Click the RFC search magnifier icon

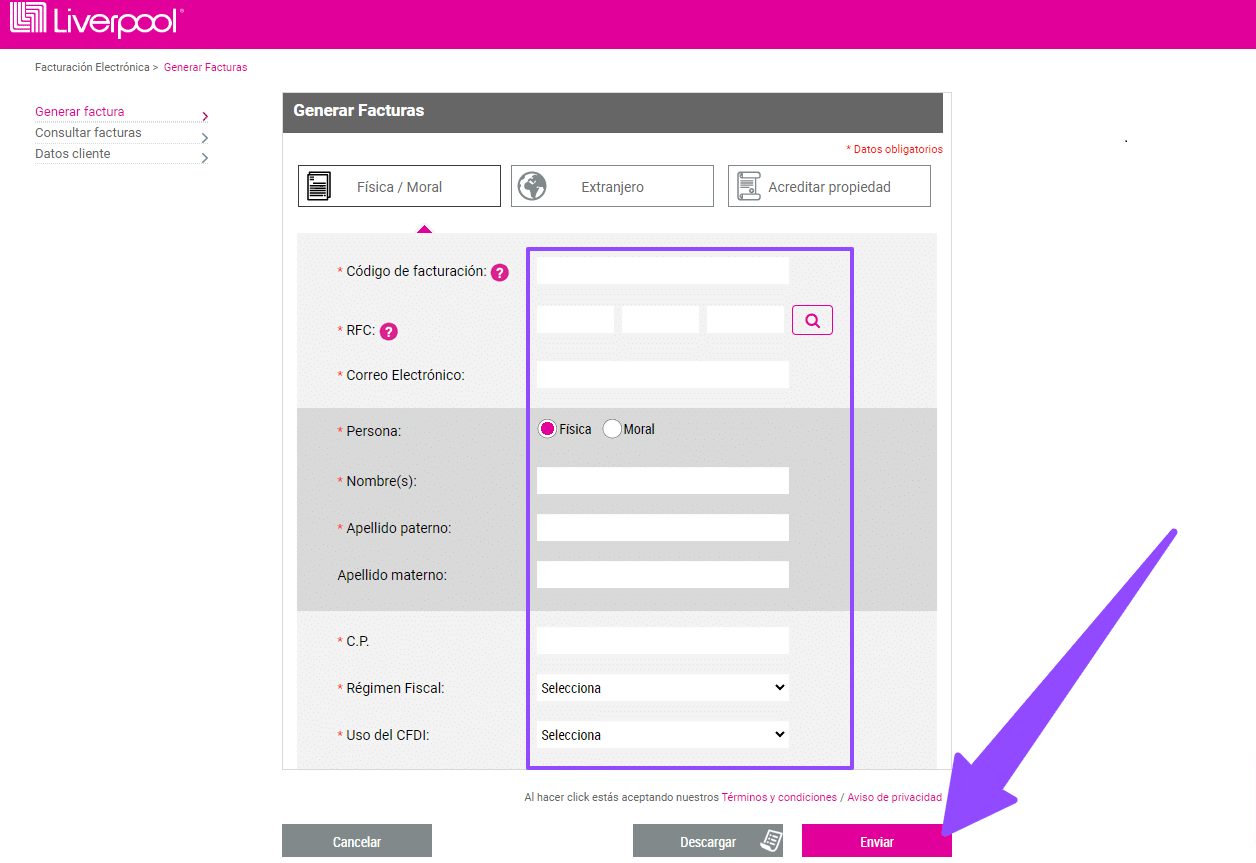pyautogui.click(x=812, y=320)
